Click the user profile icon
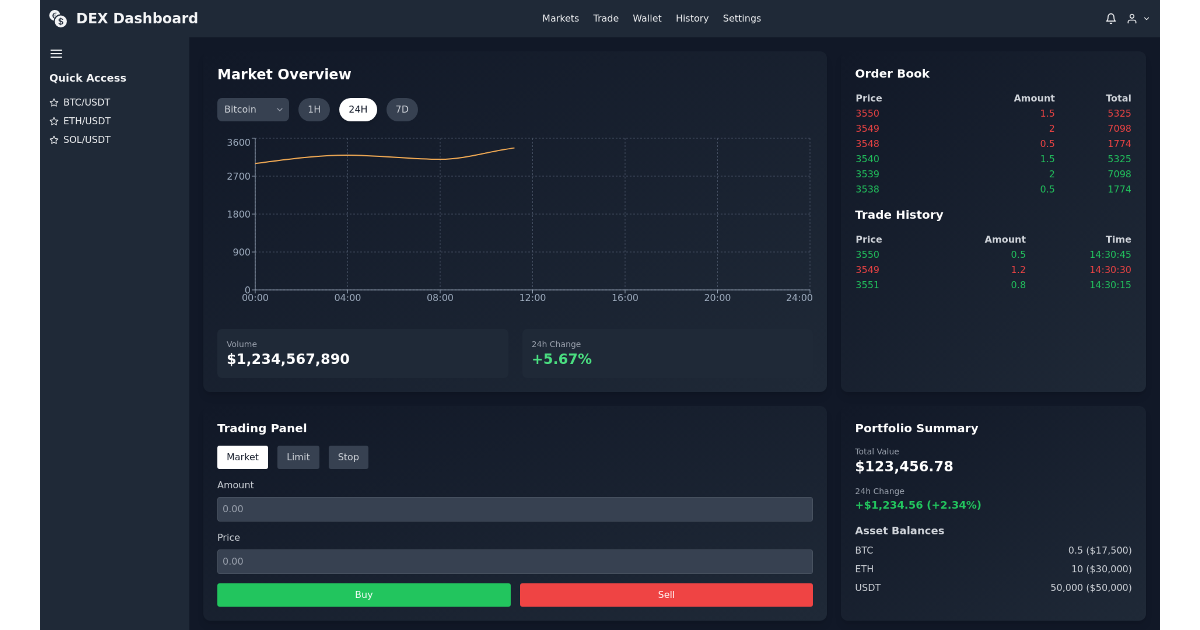The width and height of the screenshot is (1200, 630). [x=1129, y=18]
